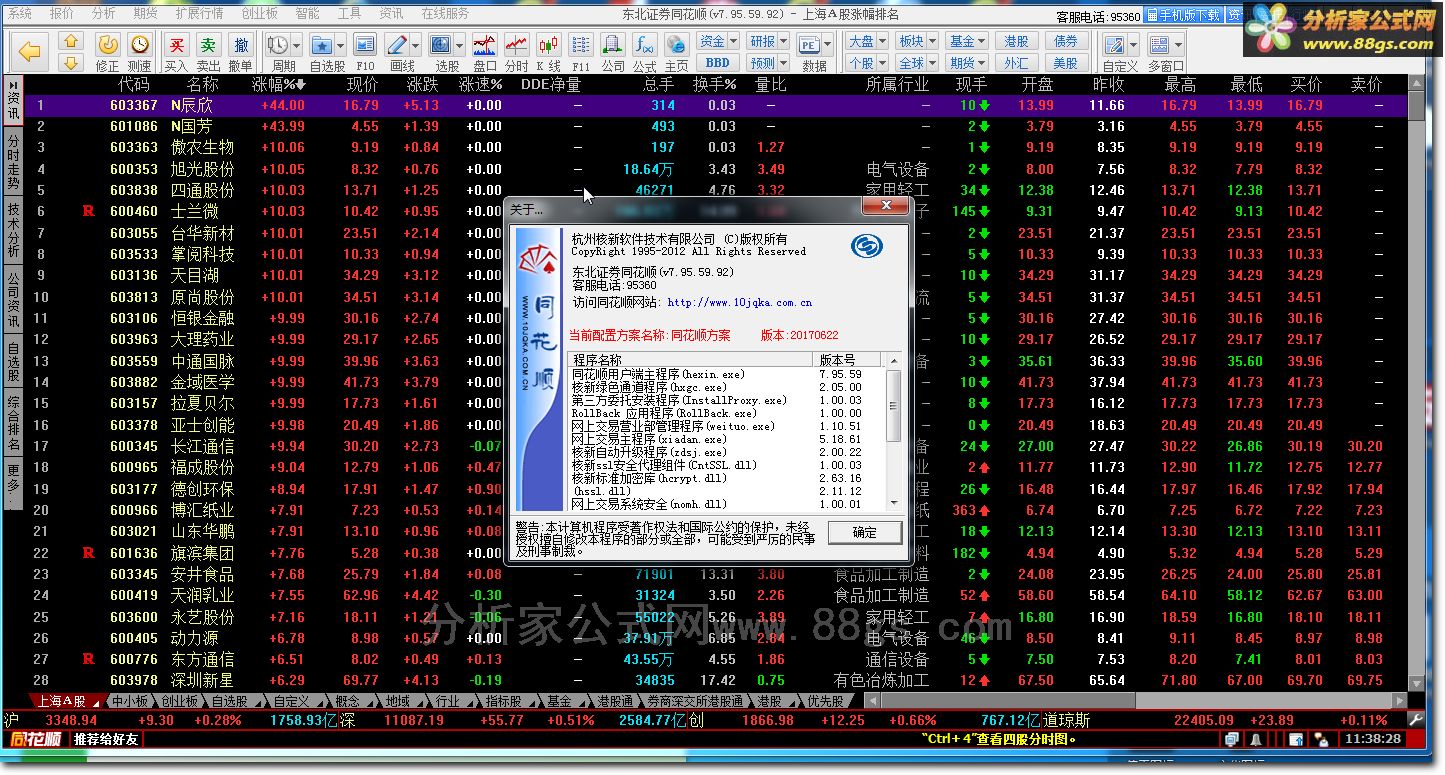Click the BBD toolbar button

tap(717, 62)
